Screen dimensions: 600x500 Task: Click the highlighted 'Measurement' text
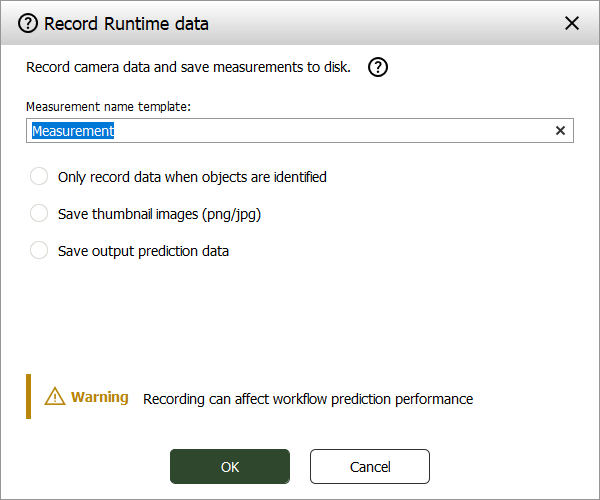pyautogui.click(x=73, y=131)
